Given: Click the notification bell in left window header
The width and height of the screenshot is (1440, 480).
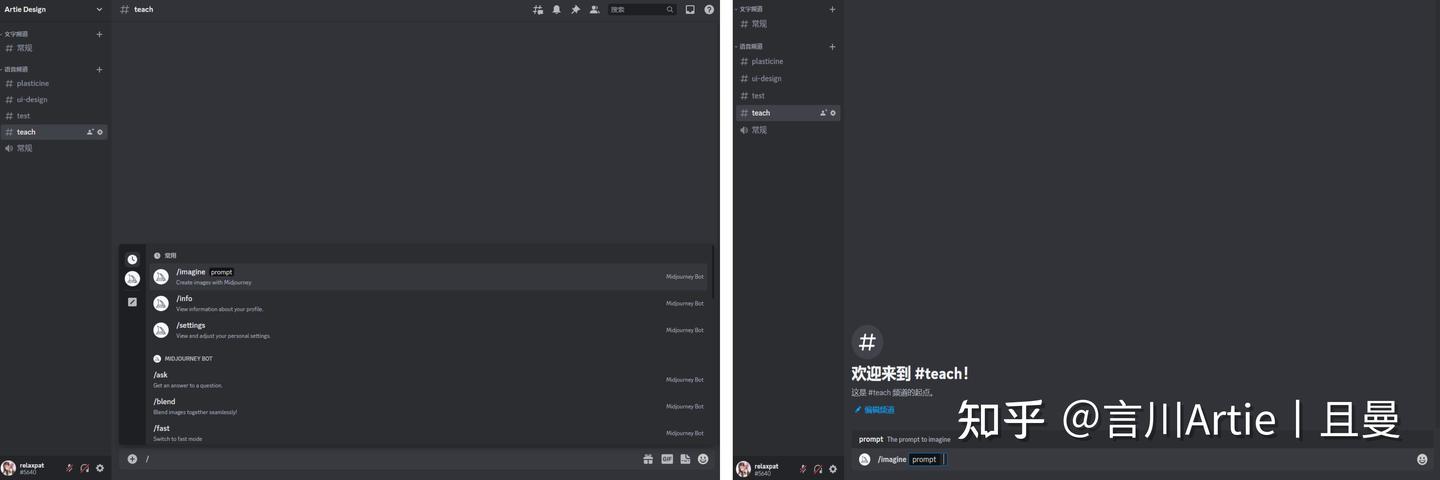Looking at the screenshot, I should point(557,9).
